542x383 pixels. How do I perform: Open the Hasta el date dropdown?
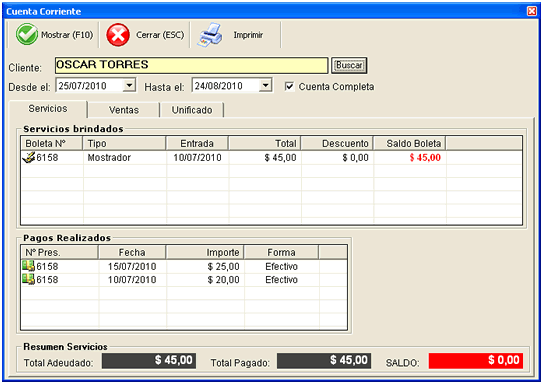coord(265,85)
